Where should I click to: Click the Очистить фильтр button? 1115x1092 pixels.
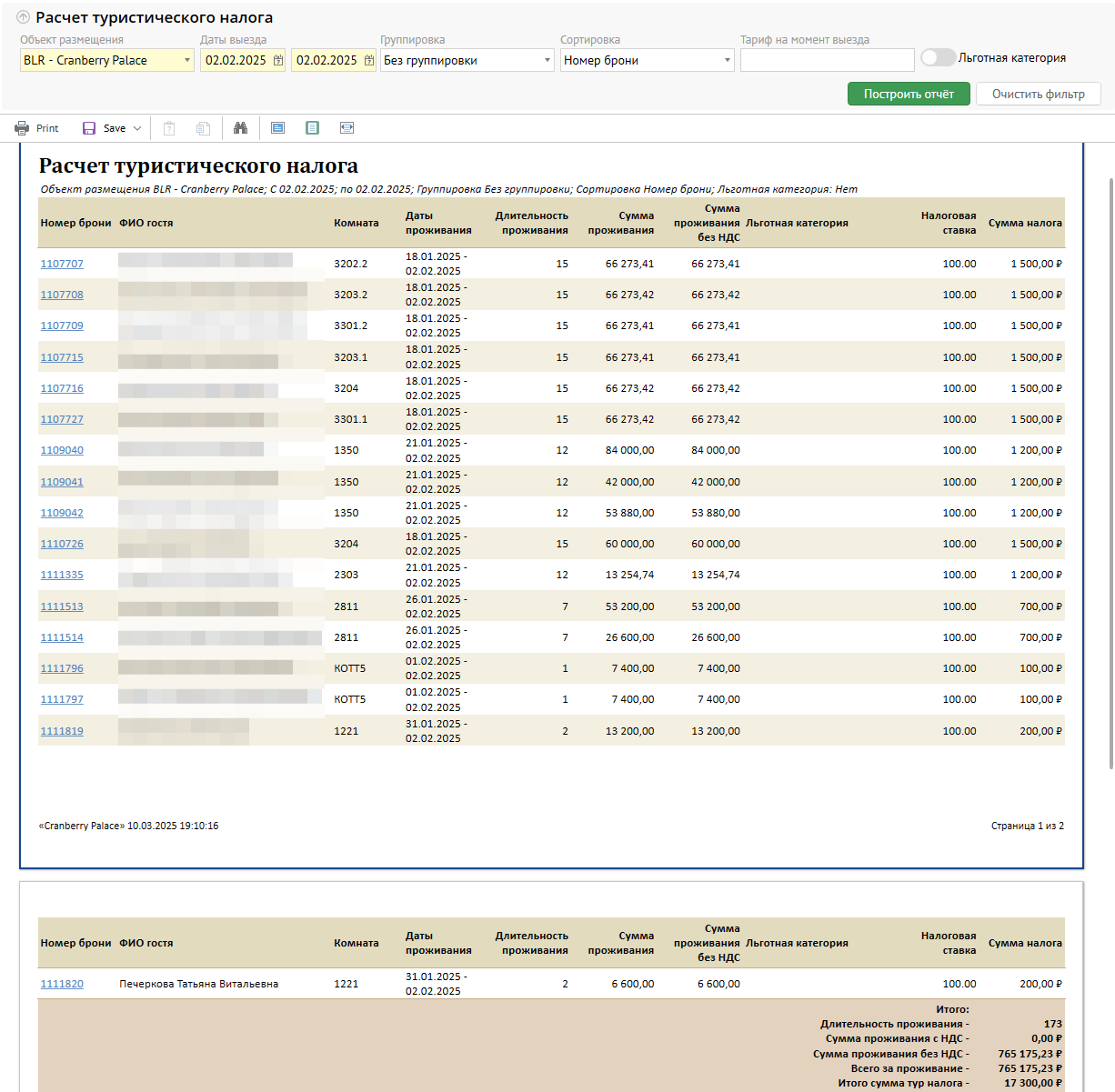coord(1038,94)
